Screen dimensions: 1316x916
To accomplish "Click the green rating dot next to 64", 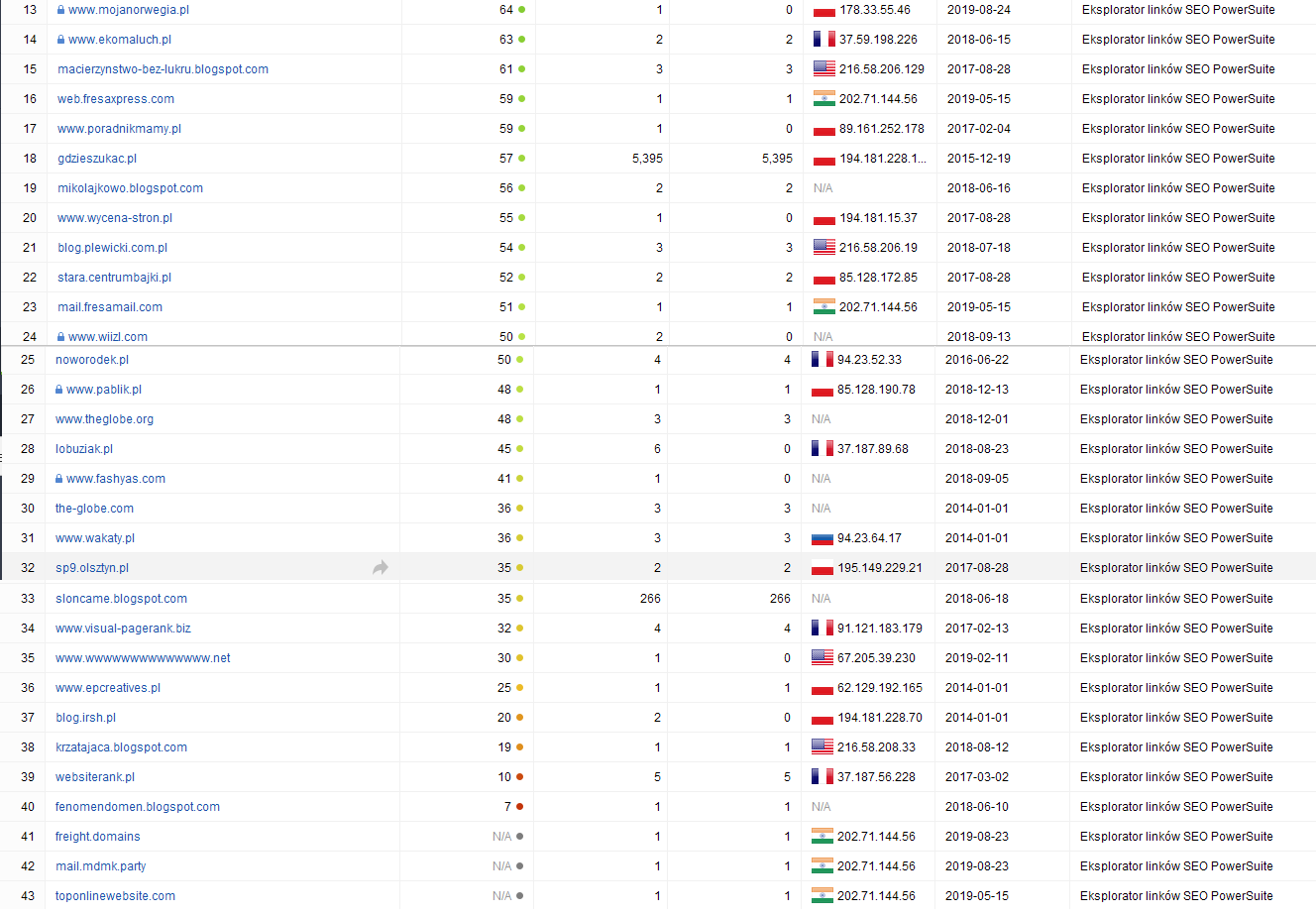I will [522, 10].
